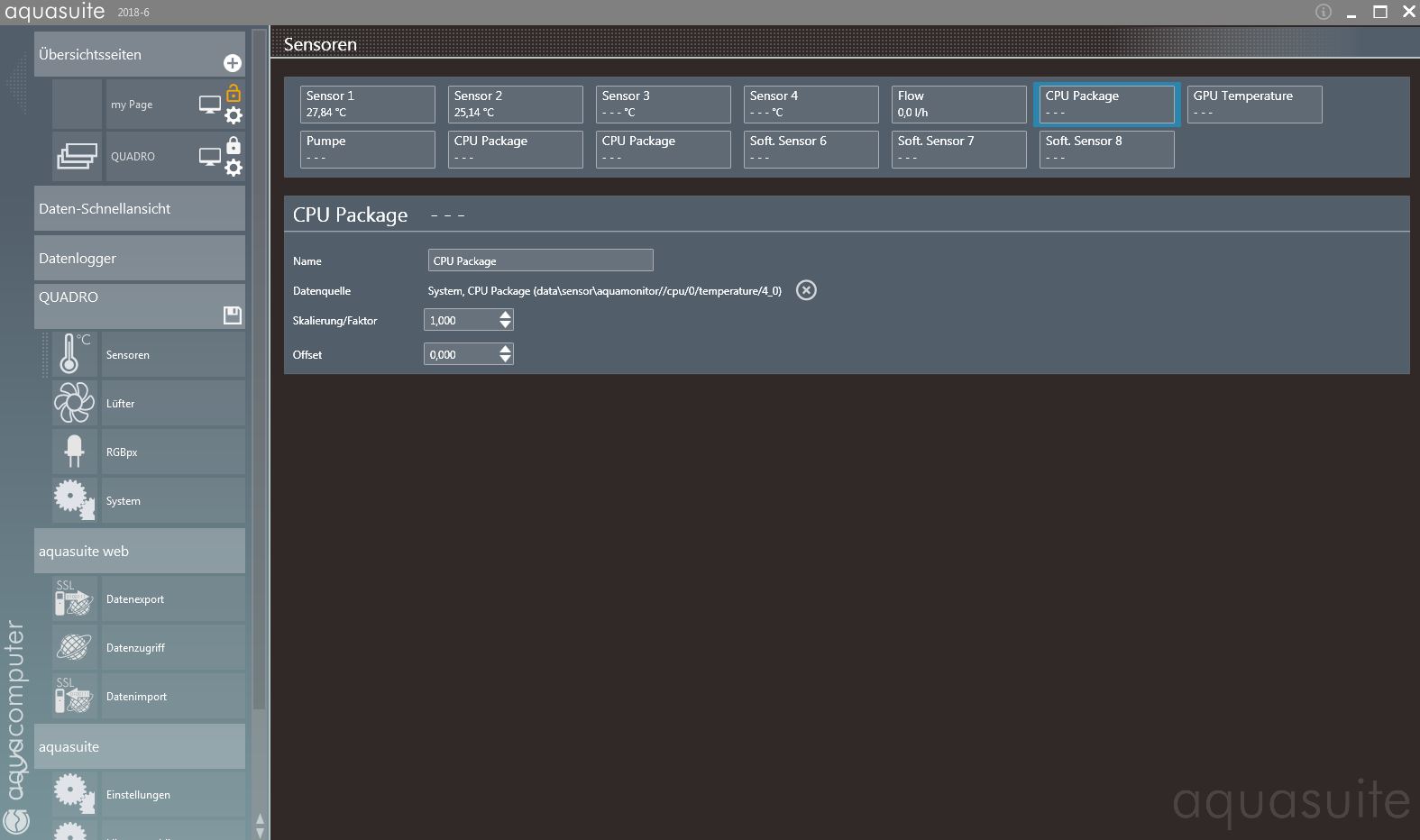The image size is (1420, 840).
Task: Remove the Datenquelle with the X icon
Action: point(806,290)
